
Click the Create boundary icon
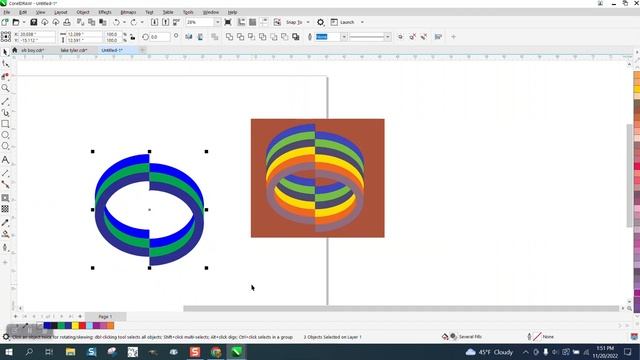pos(296,37)
